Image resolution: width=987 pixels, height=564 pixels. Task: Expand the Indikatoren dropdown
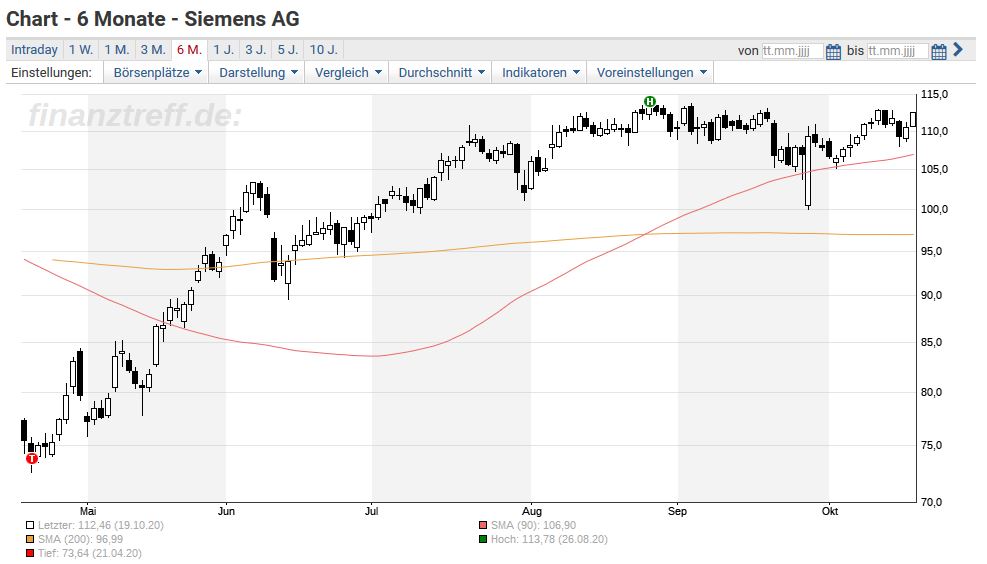coord(539,72)
